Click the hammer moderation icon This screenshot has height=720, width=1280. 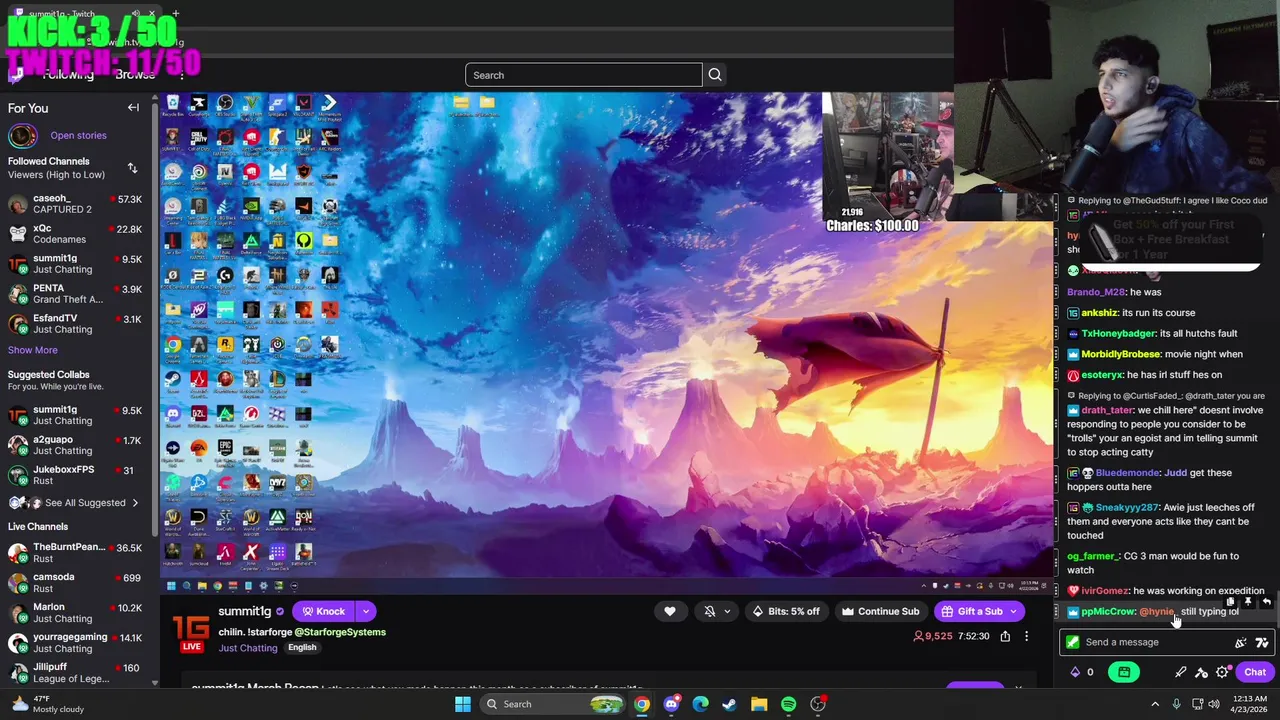1201,673
